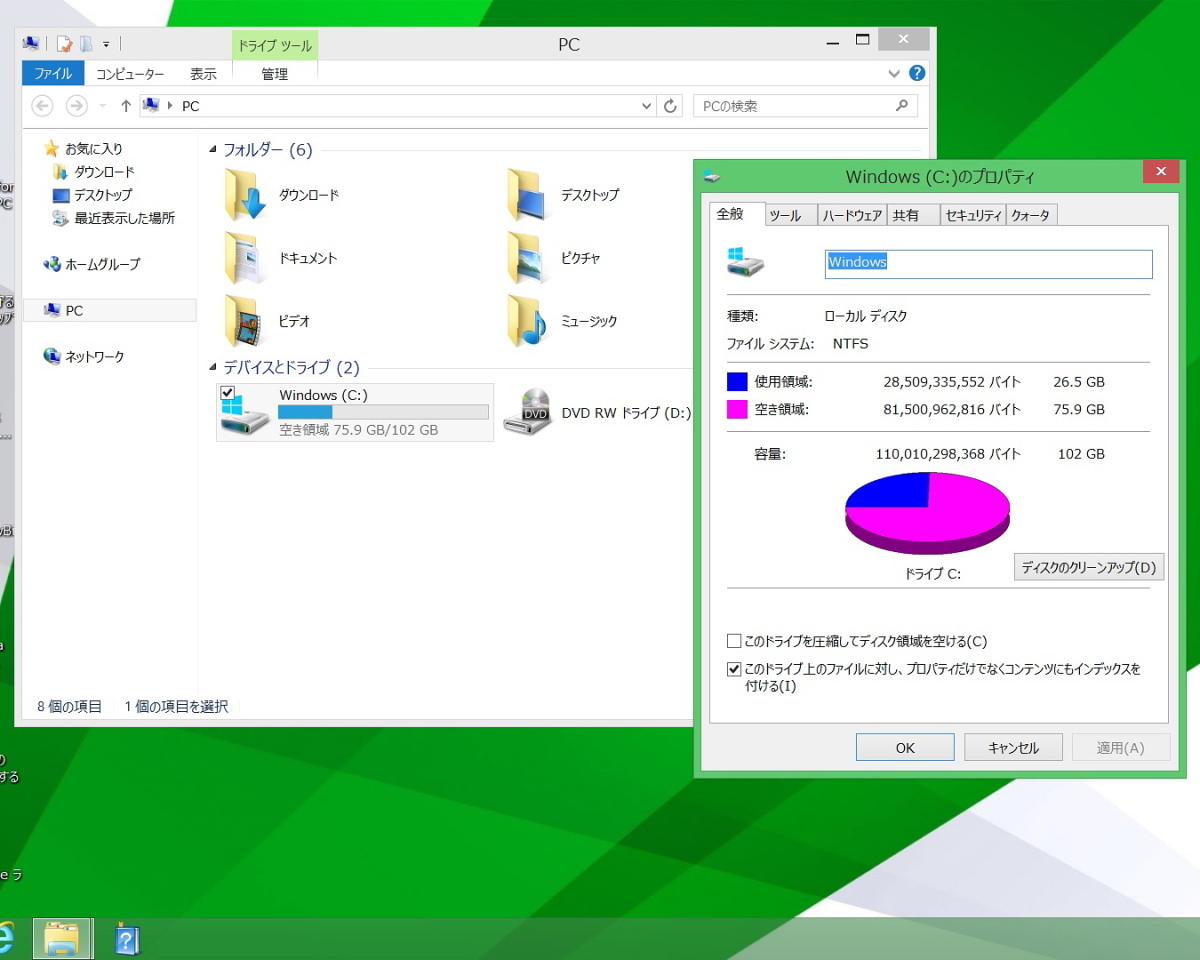Open the Desktop (デスクトップ) folder icon
Screen dimensions: 1200x960
pyautogui.click(x=528, y=194)
